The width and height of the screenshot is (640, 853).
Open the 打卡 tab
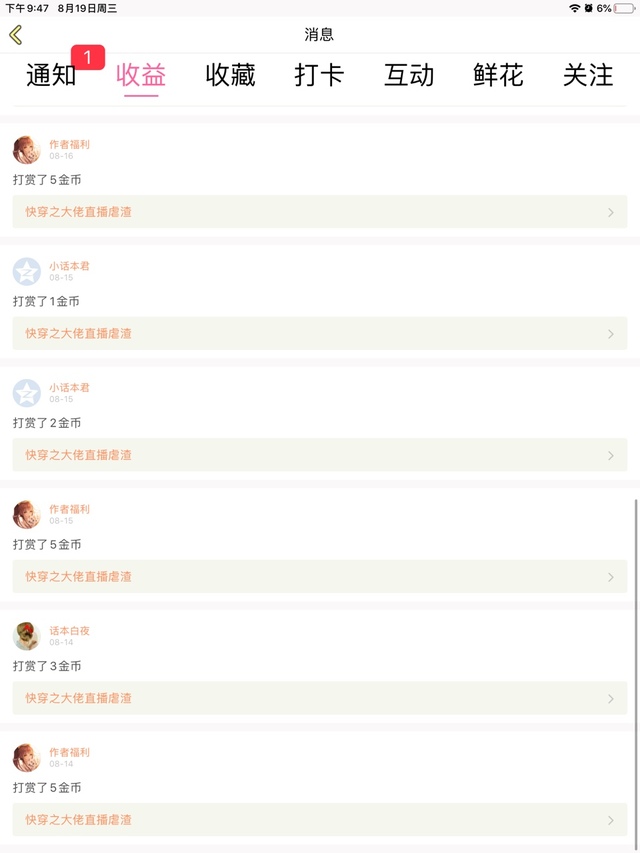(x=319, y=76)
